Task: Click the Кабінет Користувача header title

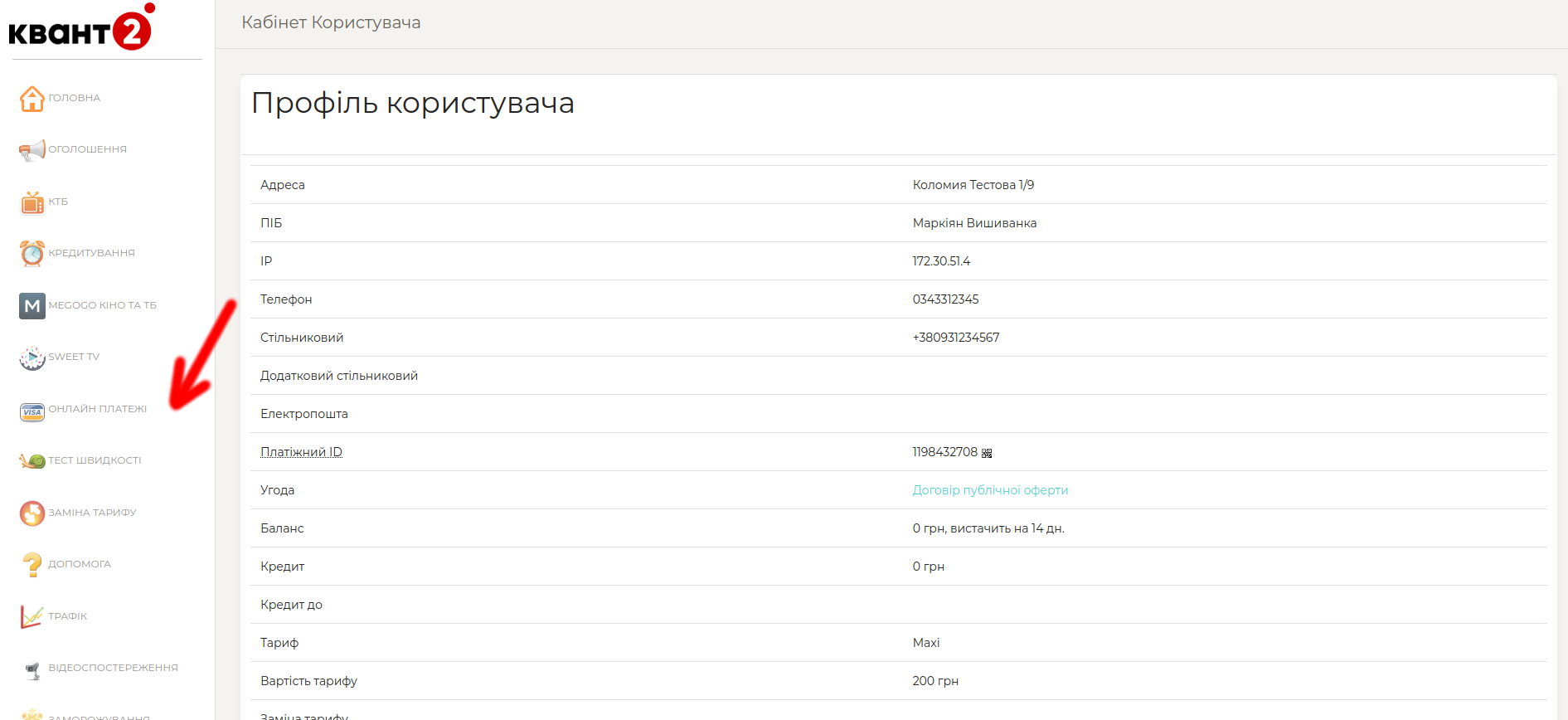Action: (331, 22)
